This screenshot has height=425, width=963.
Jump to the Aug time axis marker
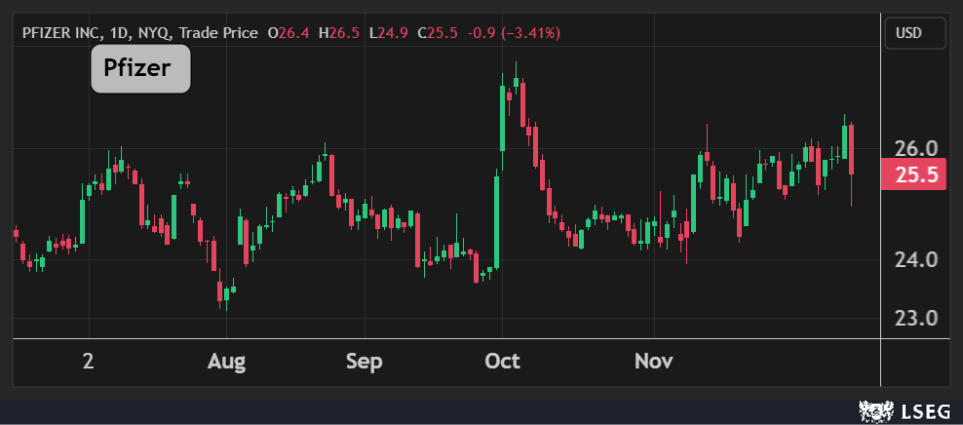[226, 361]
